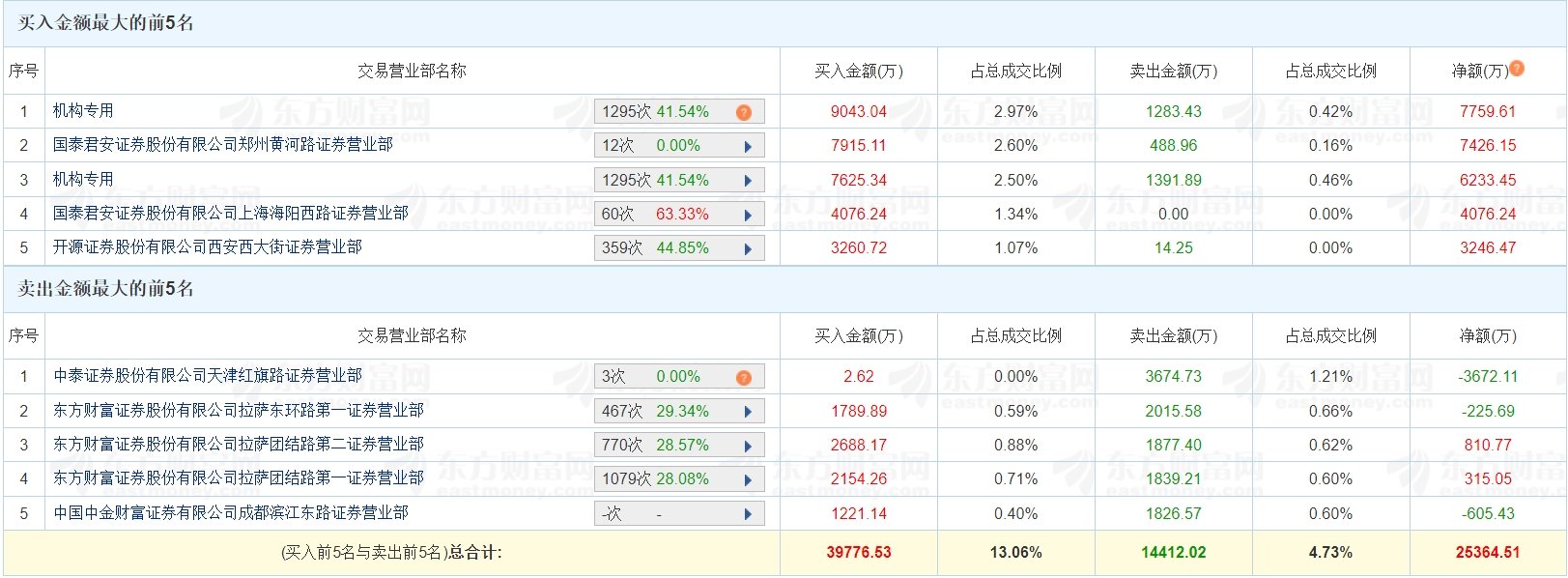Open 中国中金财富成都滨江东路证券营业部 link
Viewport: 1568px width, 578px height.
click(230, 513)
